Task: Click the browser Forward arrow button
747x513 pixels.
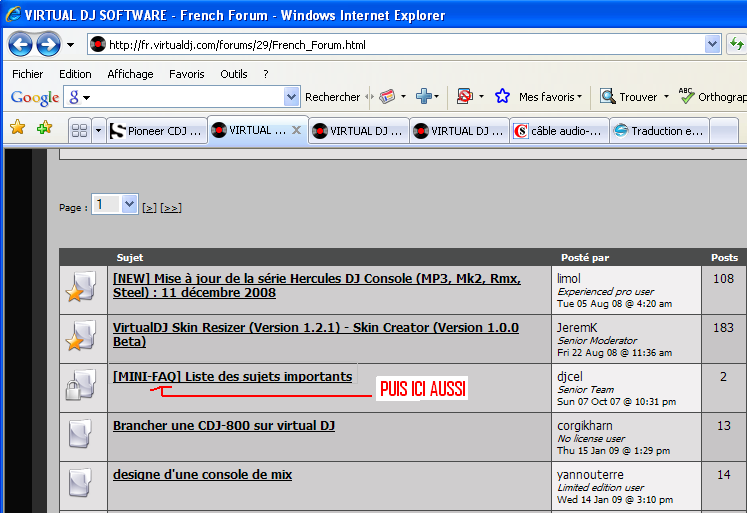Action: pos(49,45)
